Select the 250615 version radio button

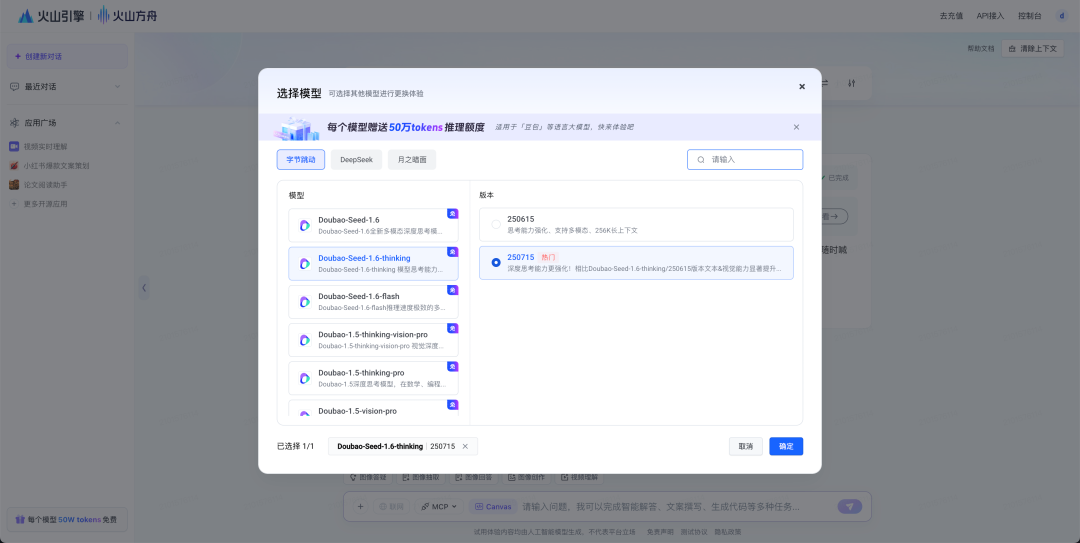point(496,225)
